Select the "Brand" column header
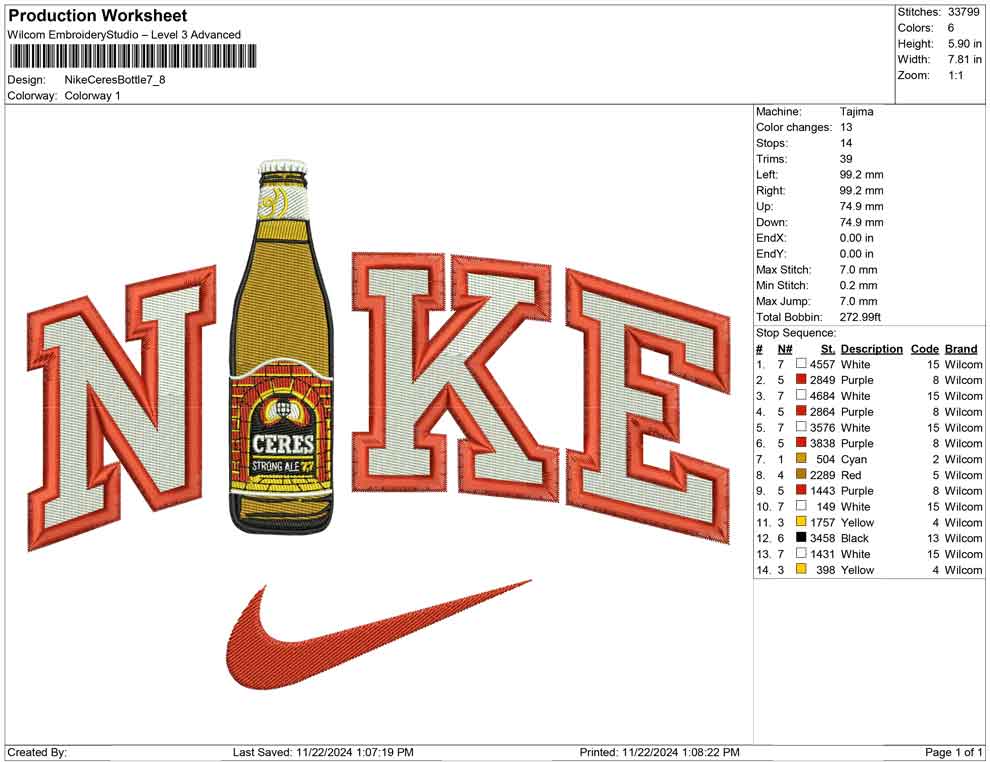Viewport: 990px width, 762px height. (961, 348)
